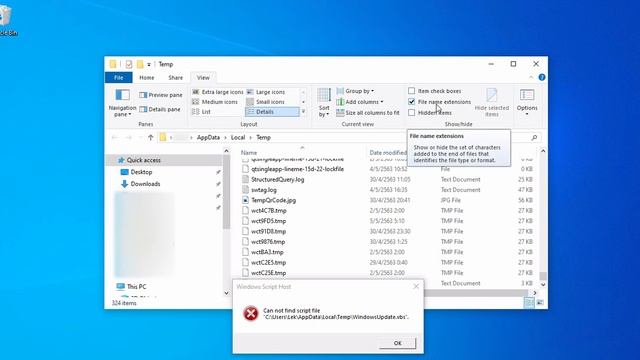Click the Help question mark icon
640x360 pixels.
[542, 77]
